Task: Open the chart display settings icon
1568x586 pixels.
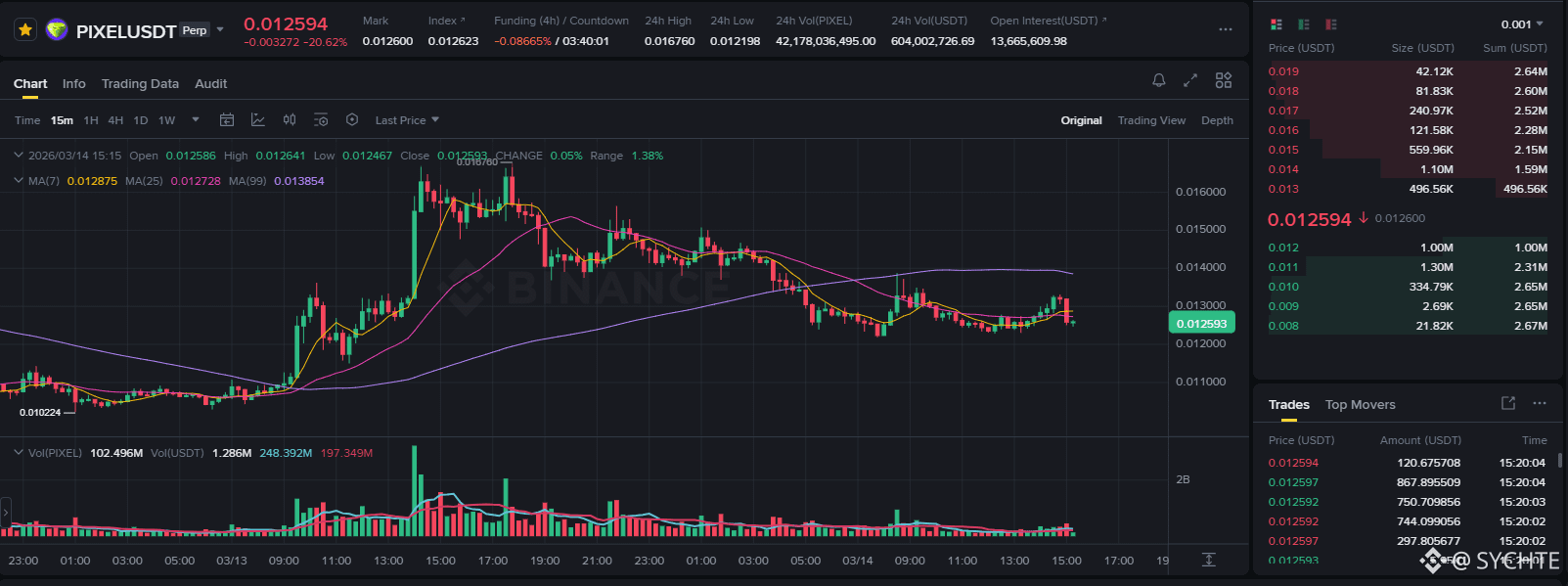Action: tap(321, 119)
